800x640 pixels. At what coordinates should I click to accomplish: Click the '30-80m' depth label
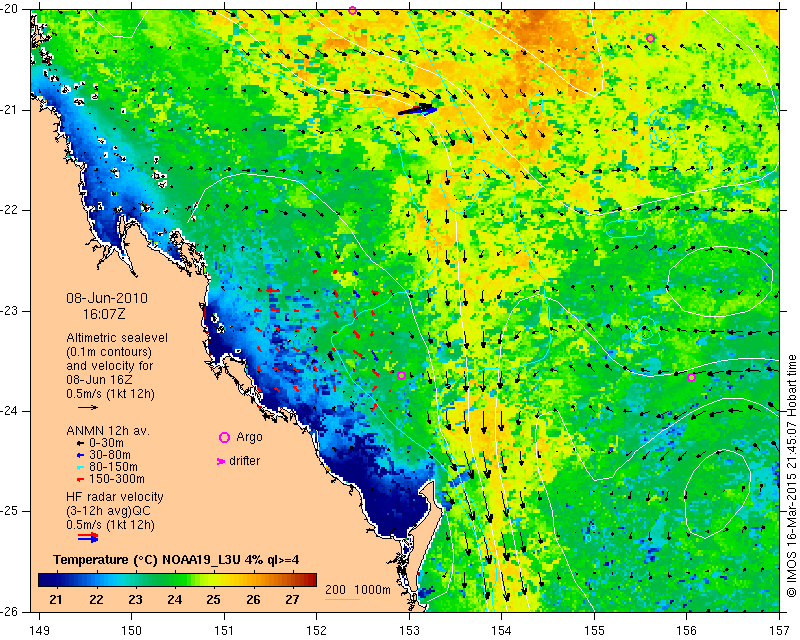point(110,455)
